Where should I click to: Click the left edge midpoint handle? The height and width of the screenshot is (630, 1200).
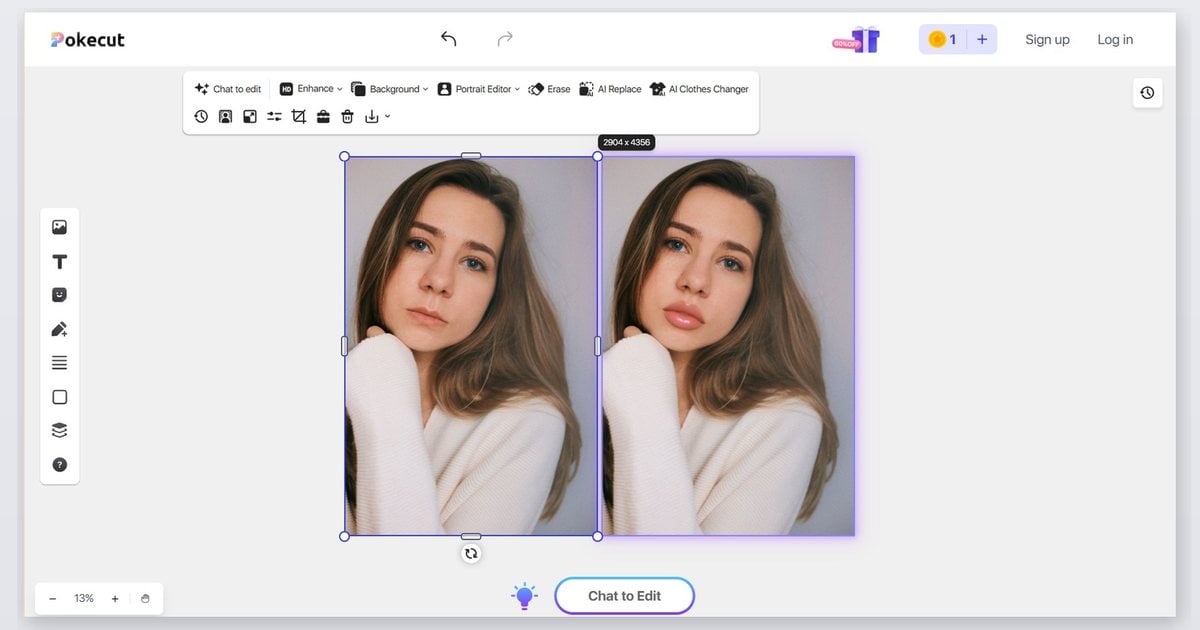345,346
